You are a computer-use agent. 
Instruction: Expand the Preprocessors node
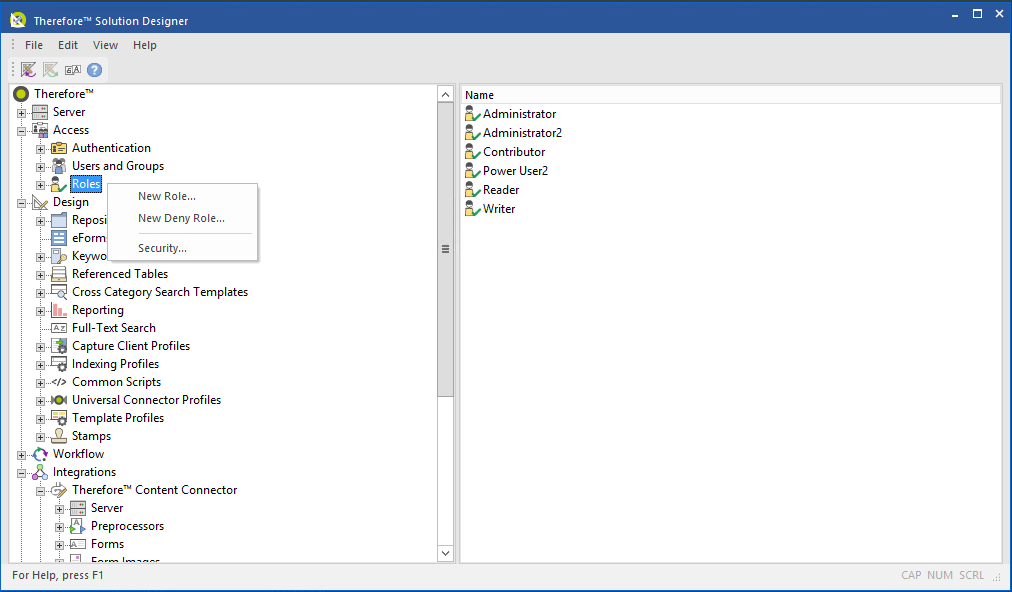58,525
